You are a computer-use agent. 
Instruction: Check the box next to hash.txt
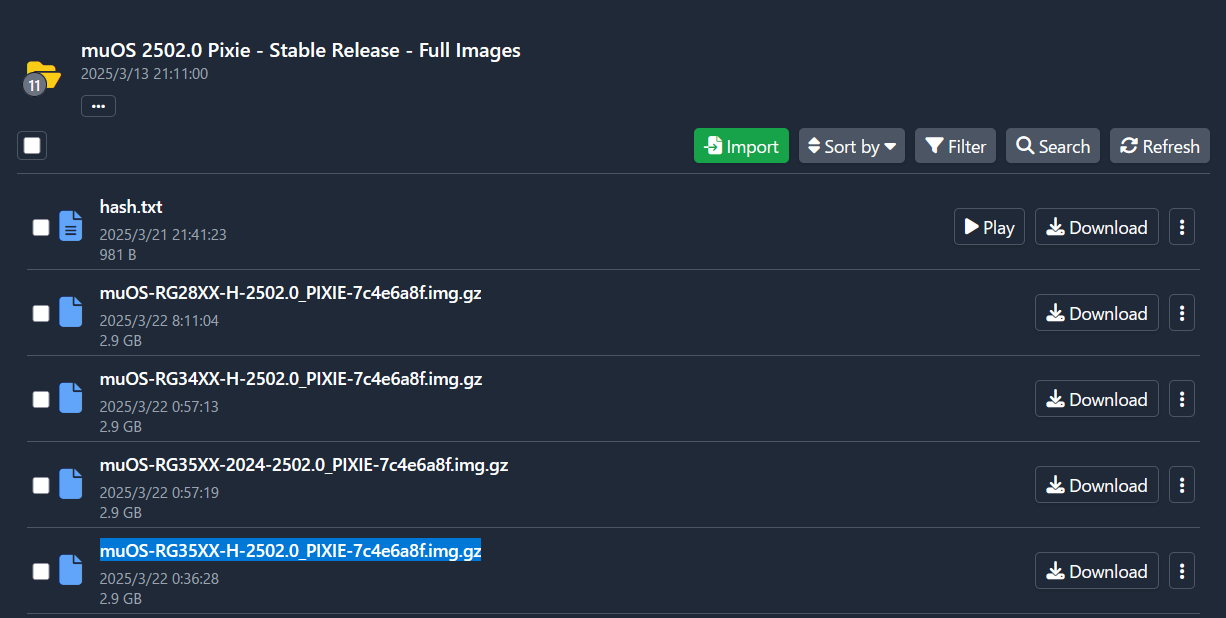(41, 227)
